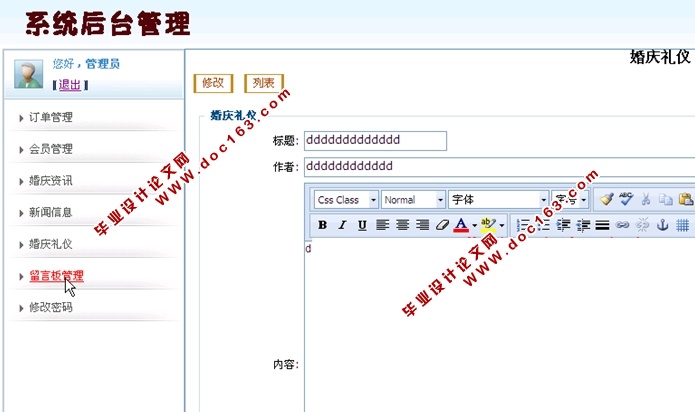
Task: Click the copy icon
Action: [665, 199]
